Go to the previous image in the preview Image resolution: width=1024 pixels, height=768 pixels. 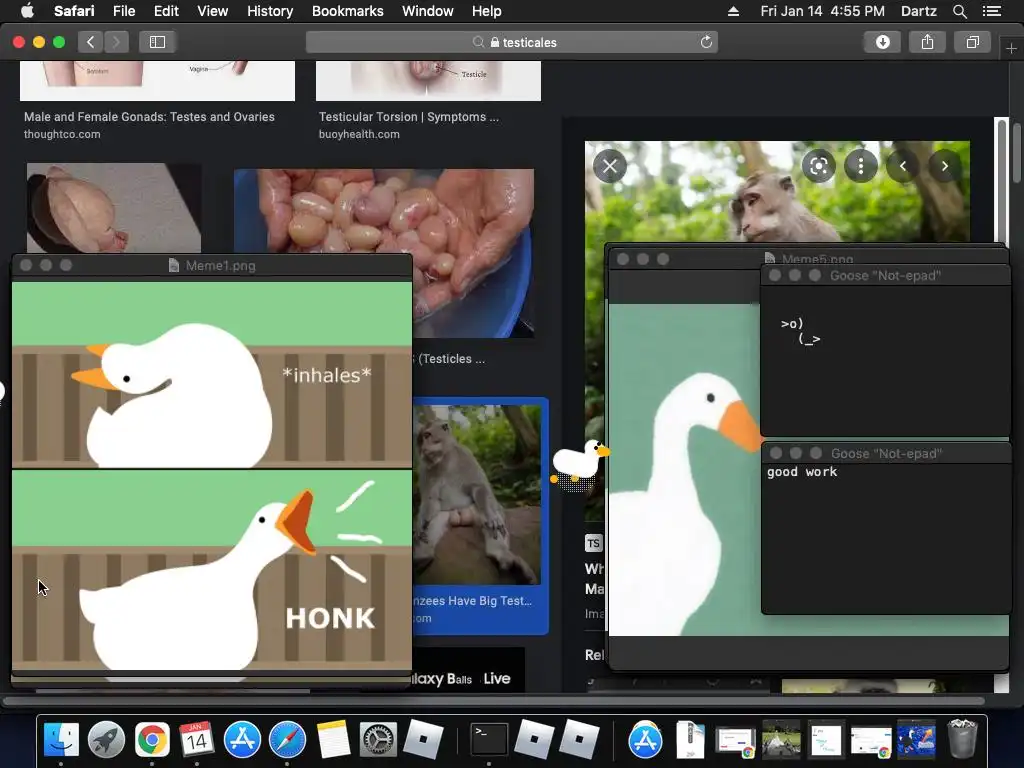pyautogui.click(x=903, y=166)
